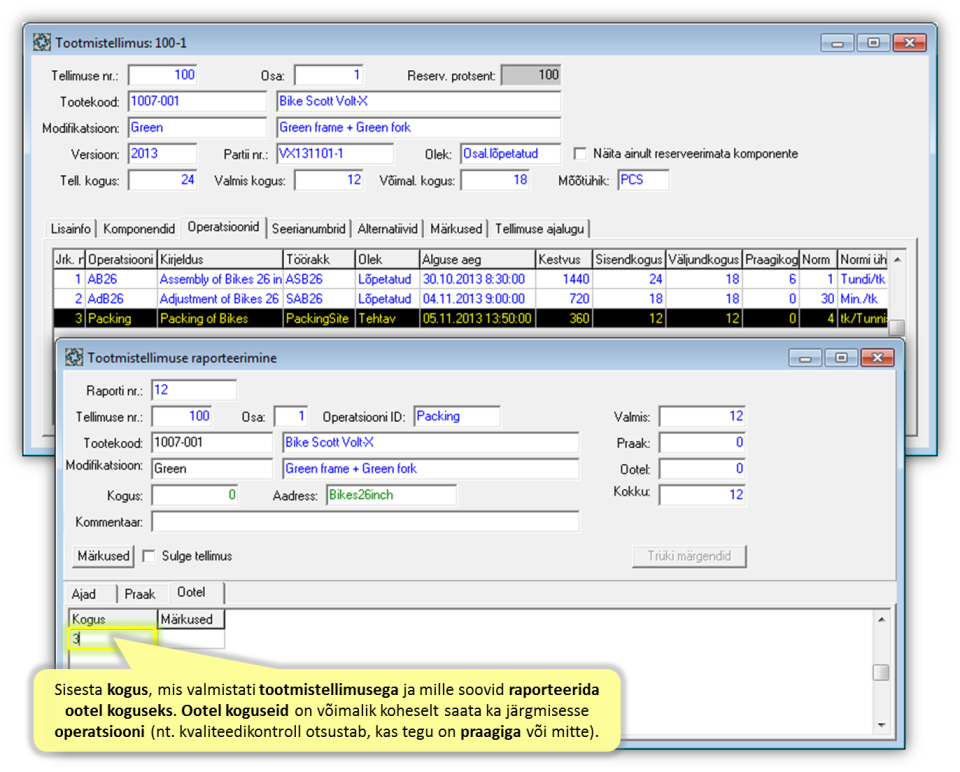Click the Praak quantity field showing 0
The height and width of the screenshot is (772, 960).
click(x=702, y=443)
